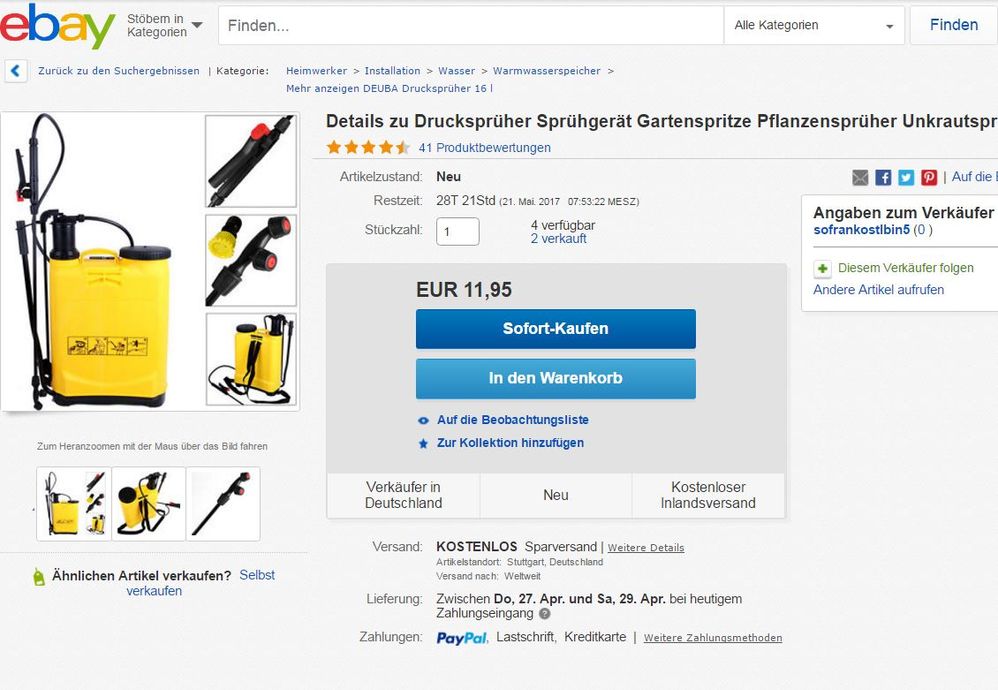This screenshot has width=998, height=690.
Task: Email this listing via the envelope icon
Action: (x=860, y=177)
